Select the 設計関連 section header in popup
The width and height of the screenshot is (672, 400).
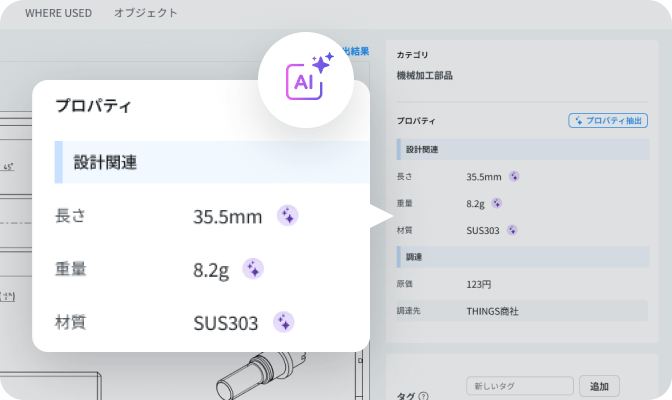pyautogui.click(x=212, y=162)
